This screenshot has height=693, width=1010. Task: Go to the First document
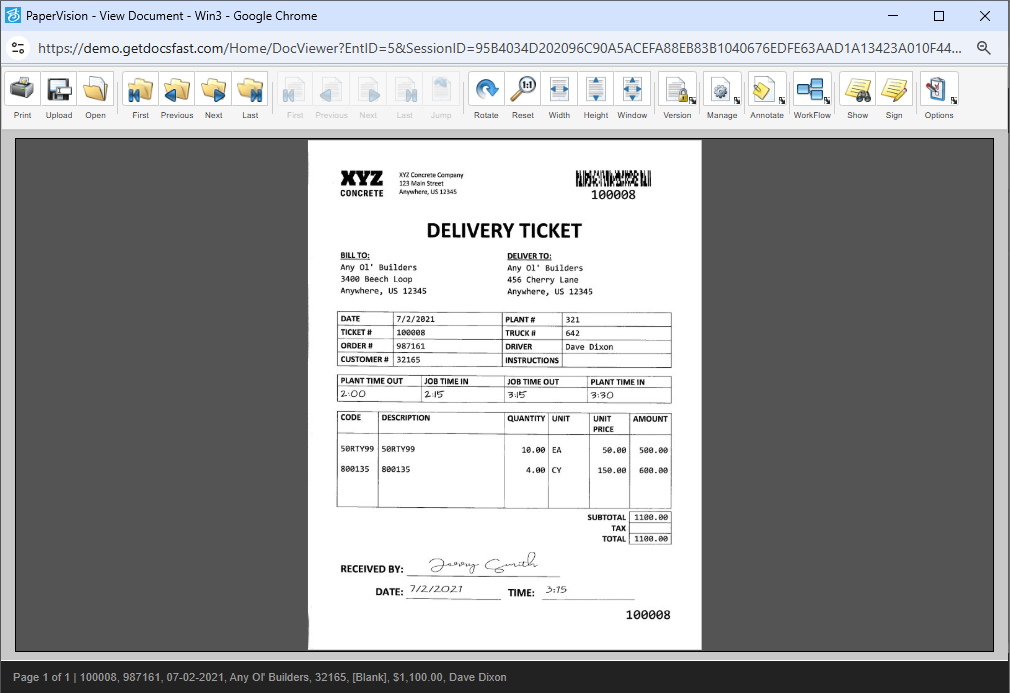tap(141, 91)
